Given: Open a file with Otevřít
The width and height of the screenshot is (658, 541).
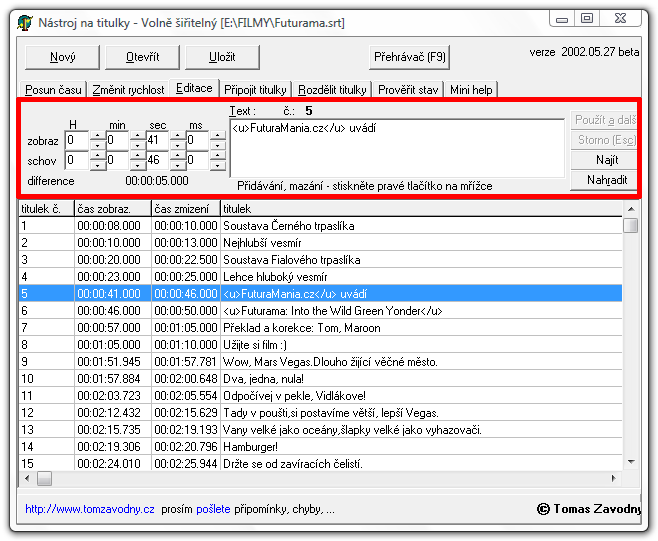Looking at the screenshot, I should click(142, 57).
